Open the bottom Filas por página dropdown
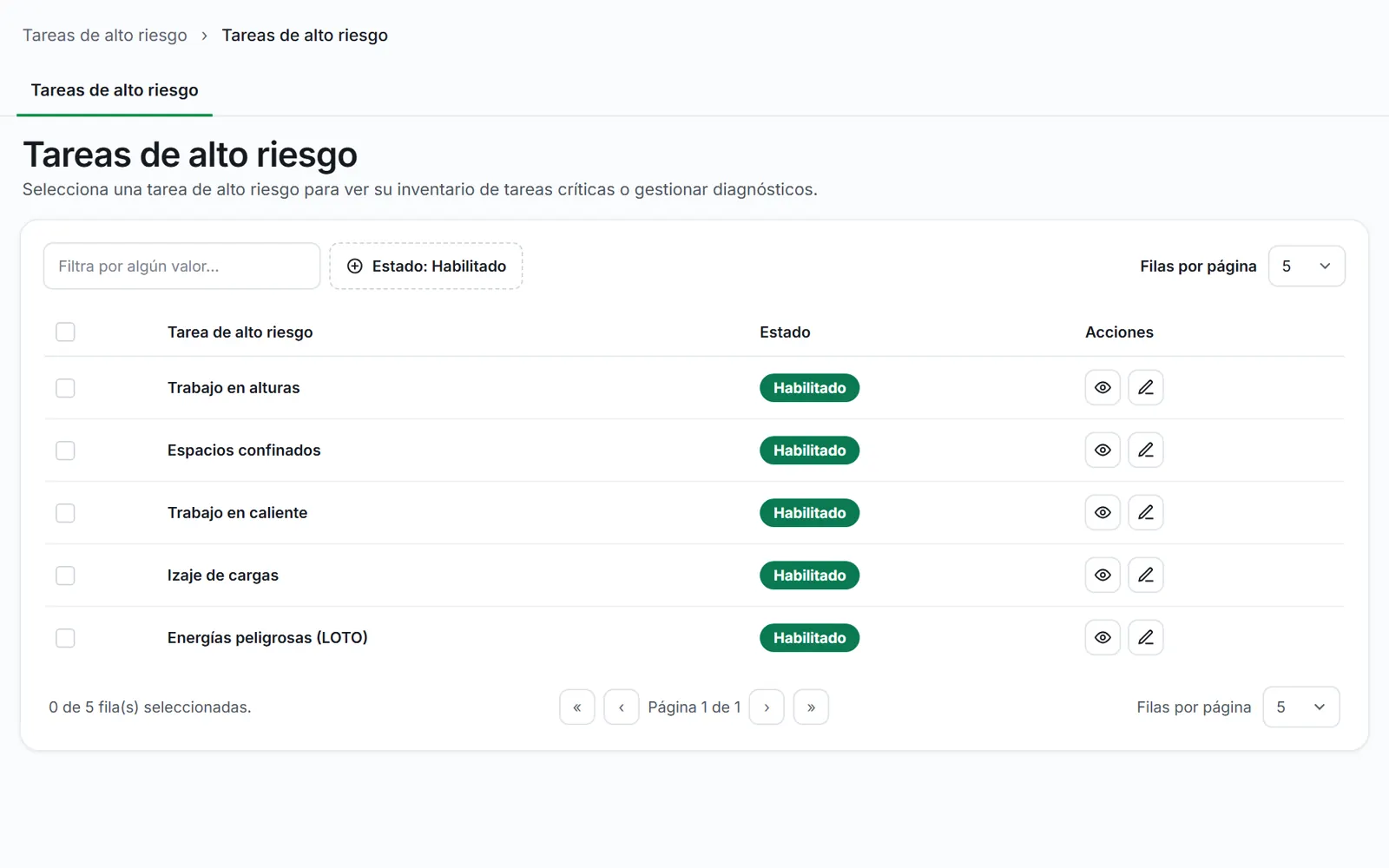Screen dimensions: 1389x868 pyautogui.click(x=1301, y=707)
